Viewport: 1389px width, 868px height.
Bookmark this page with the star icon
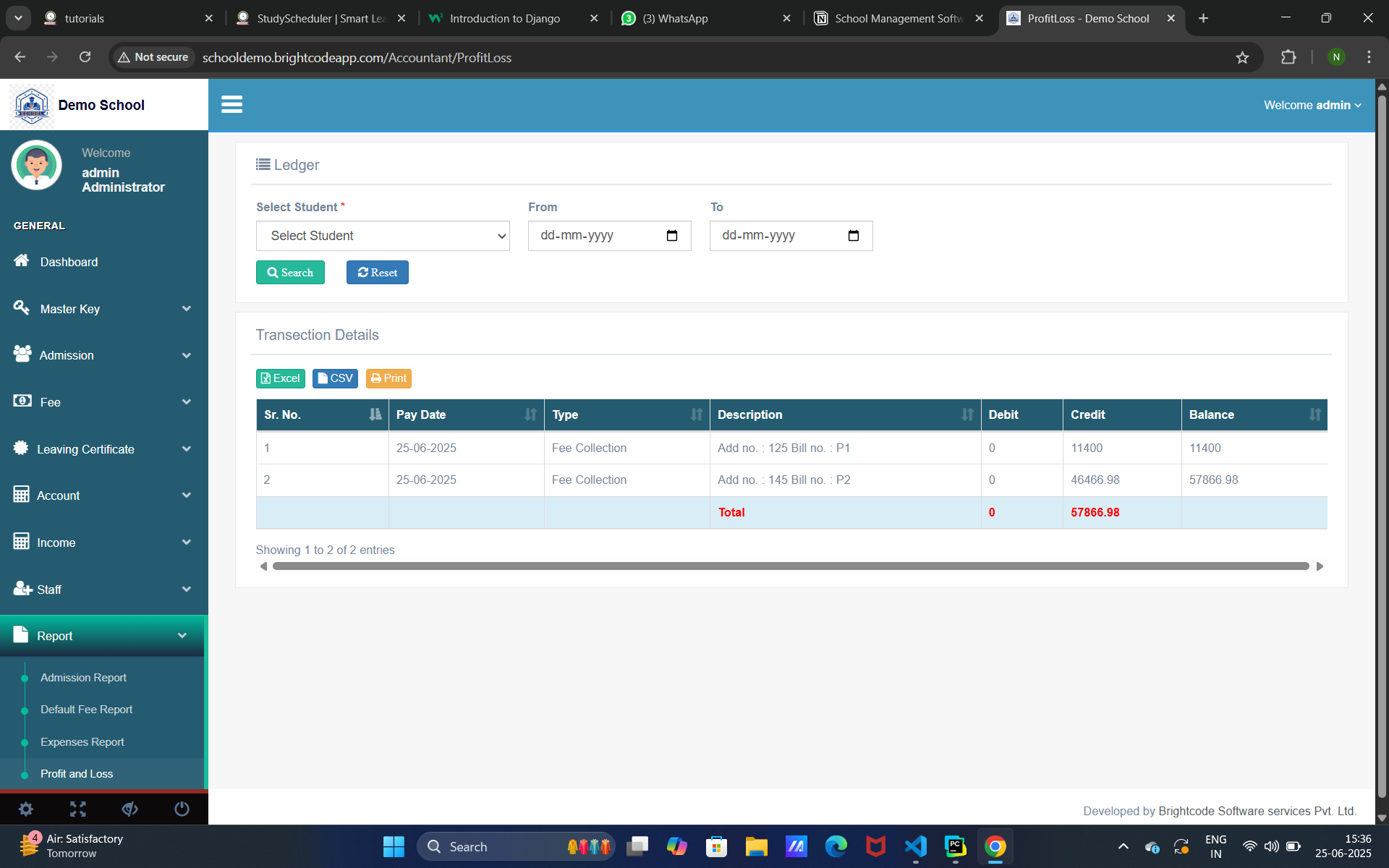click(x=1242, y=57)
